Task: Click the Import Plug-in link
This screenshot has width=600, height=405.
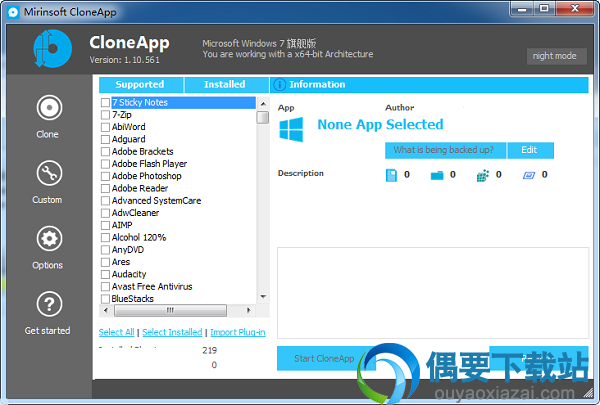Action: point(238,332)
